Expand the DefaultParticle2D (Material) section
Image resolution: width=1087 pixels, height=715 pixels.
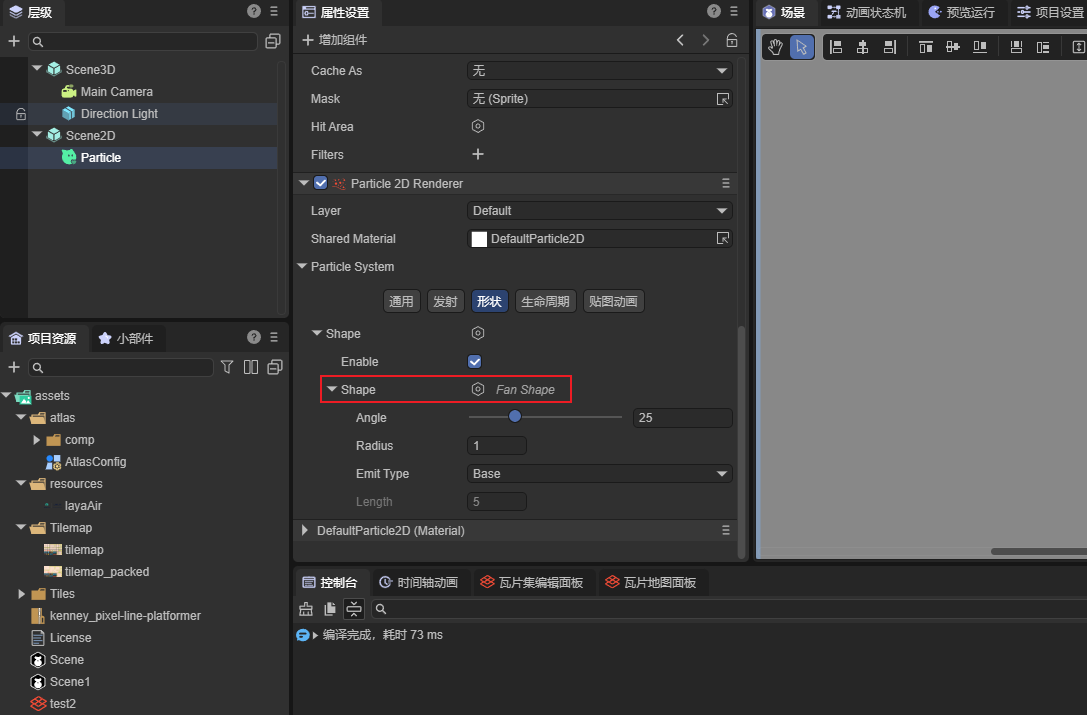coord(305,530)
